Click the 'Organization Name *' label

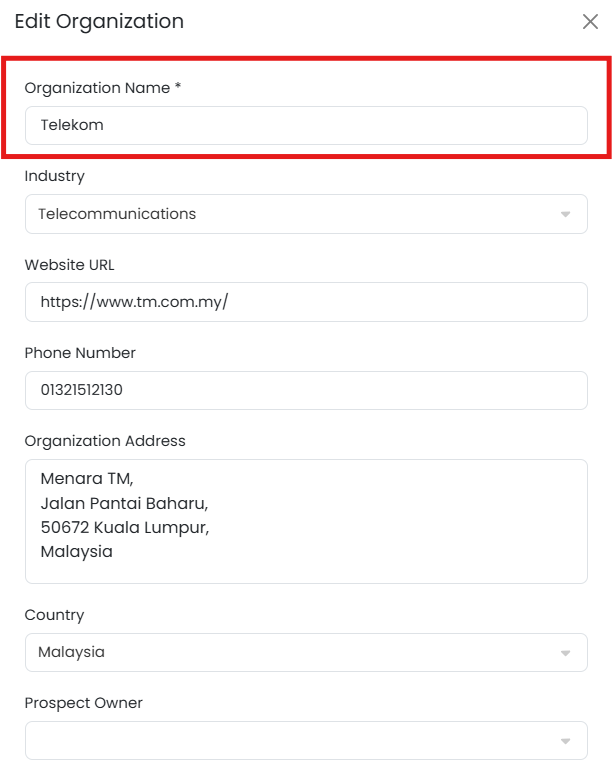tap(103, 88)
